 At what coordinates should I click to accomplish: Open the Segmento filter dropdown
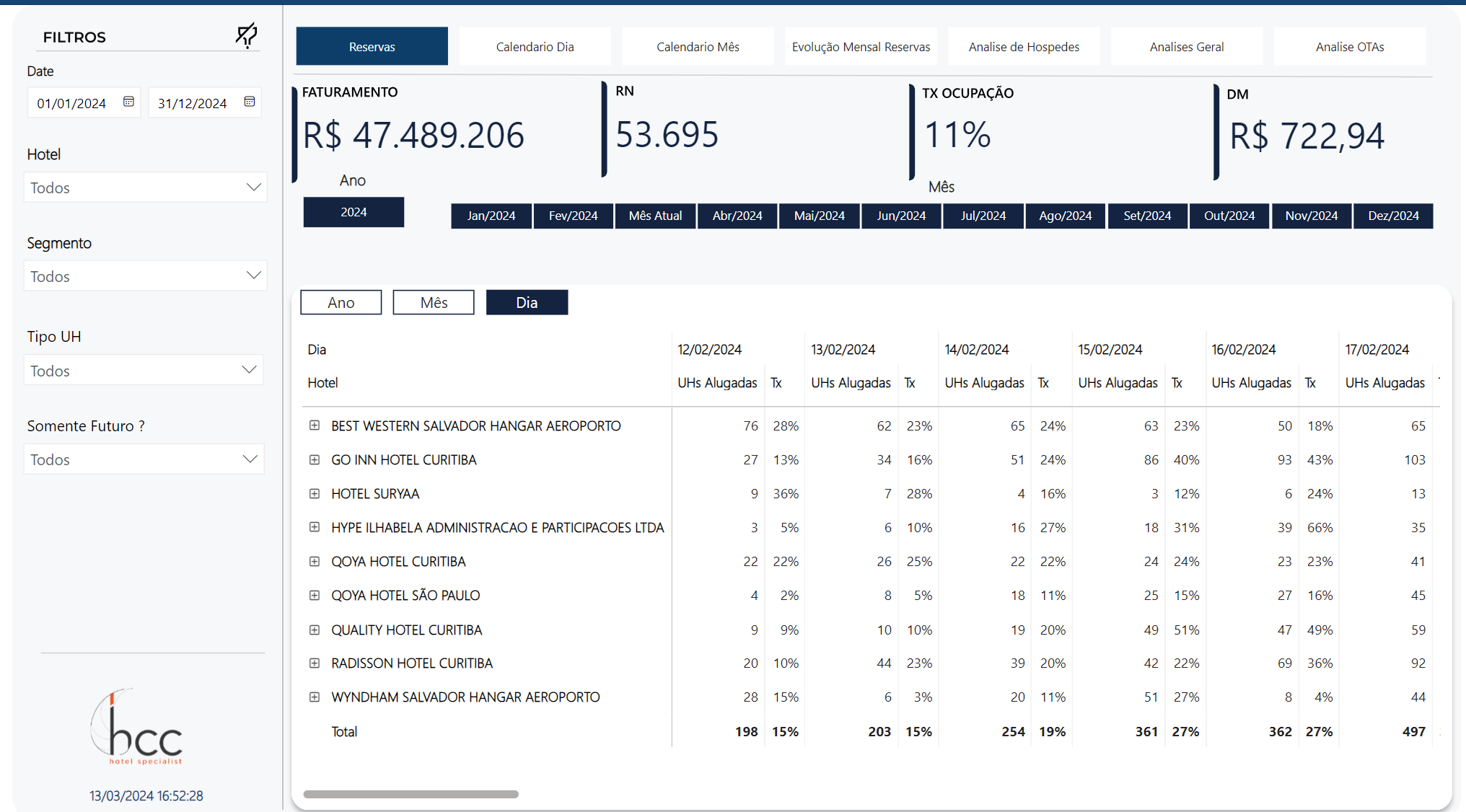(145, 275)
